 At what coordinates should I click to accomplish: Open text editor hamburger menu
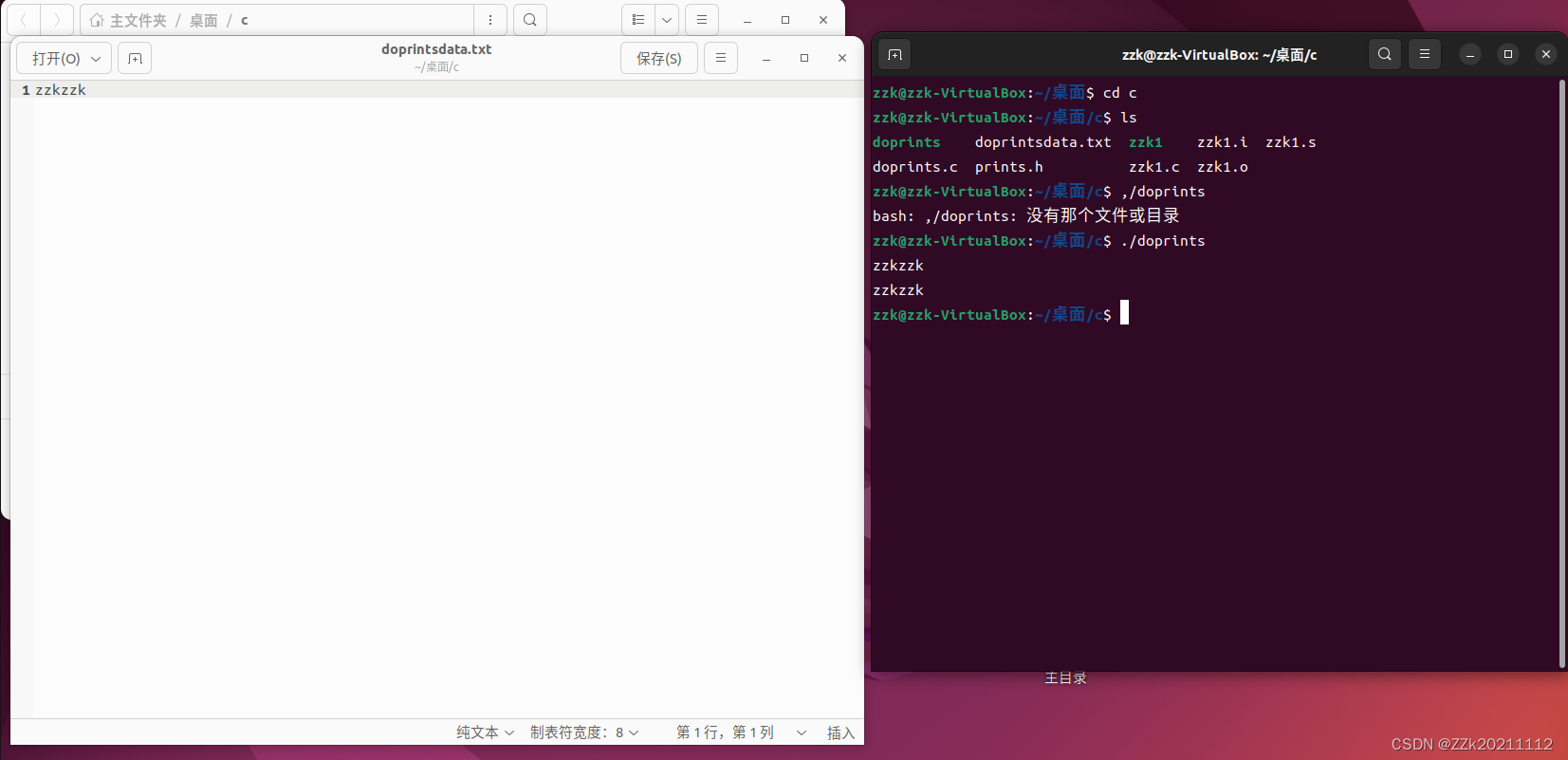(721, 59)
